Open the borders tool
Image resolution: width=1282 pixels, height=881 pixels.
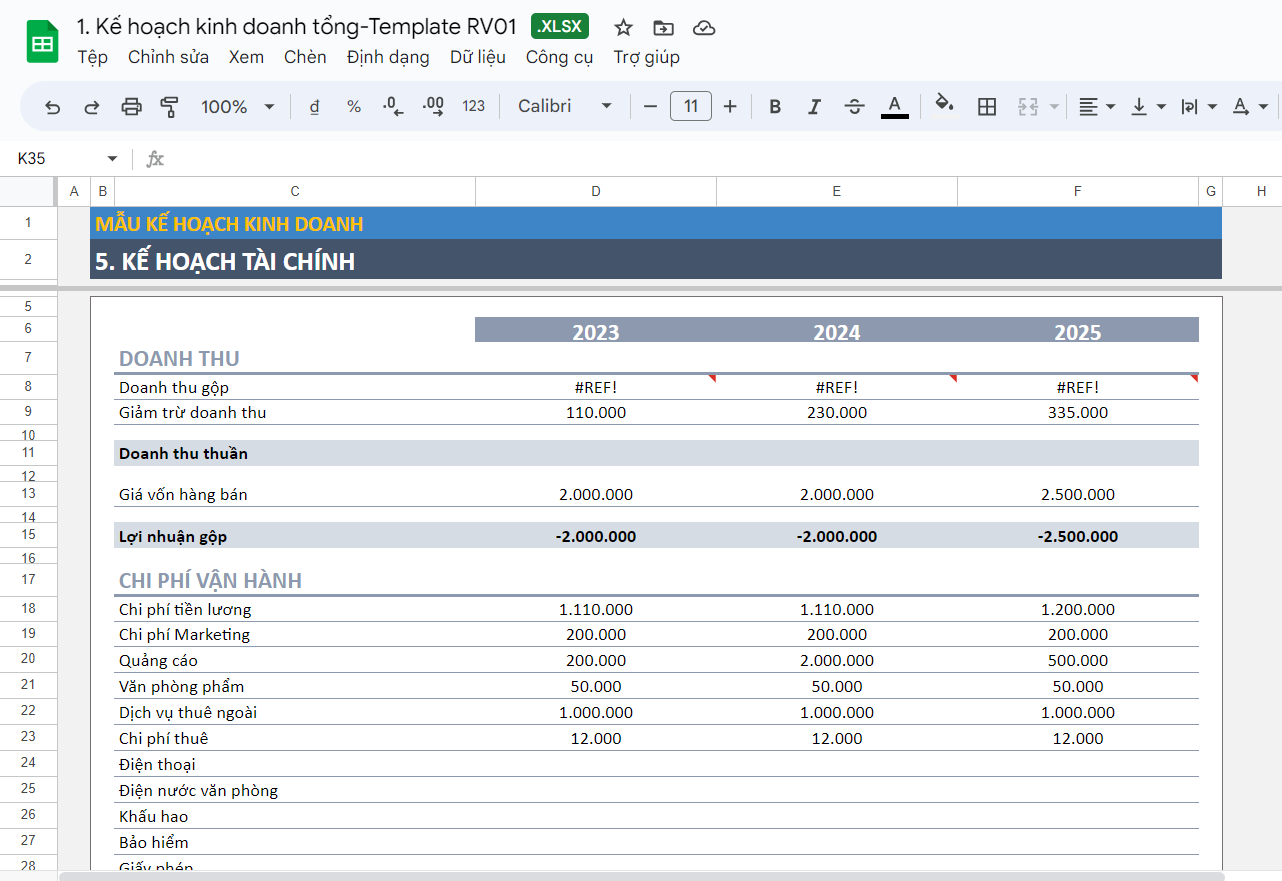coord(987,106)
